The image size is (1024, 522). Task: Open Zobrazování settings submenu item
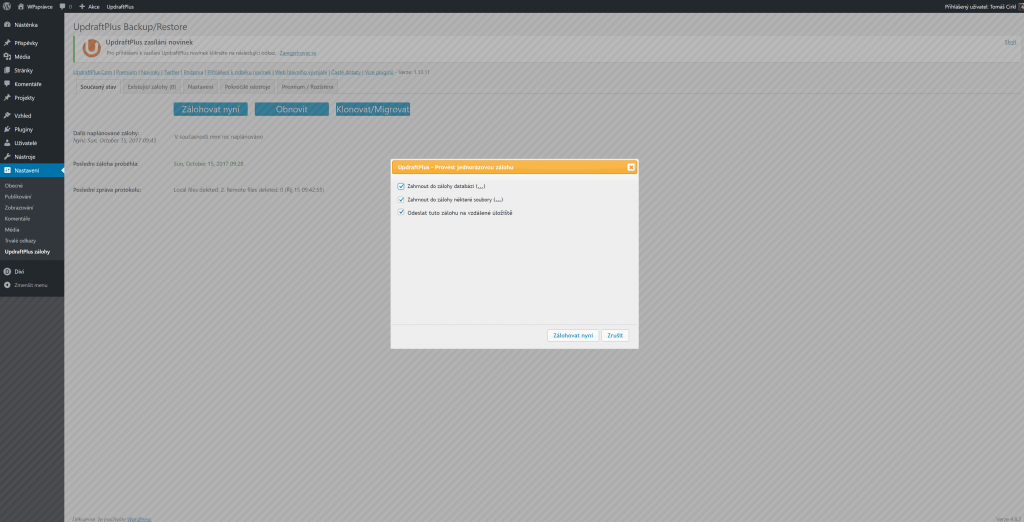(x=19, y=208)
